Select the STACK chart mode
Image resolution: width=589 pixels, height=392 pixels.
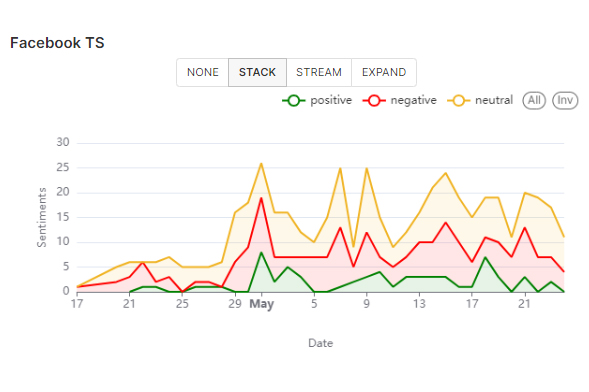click(x=257, y=72)
